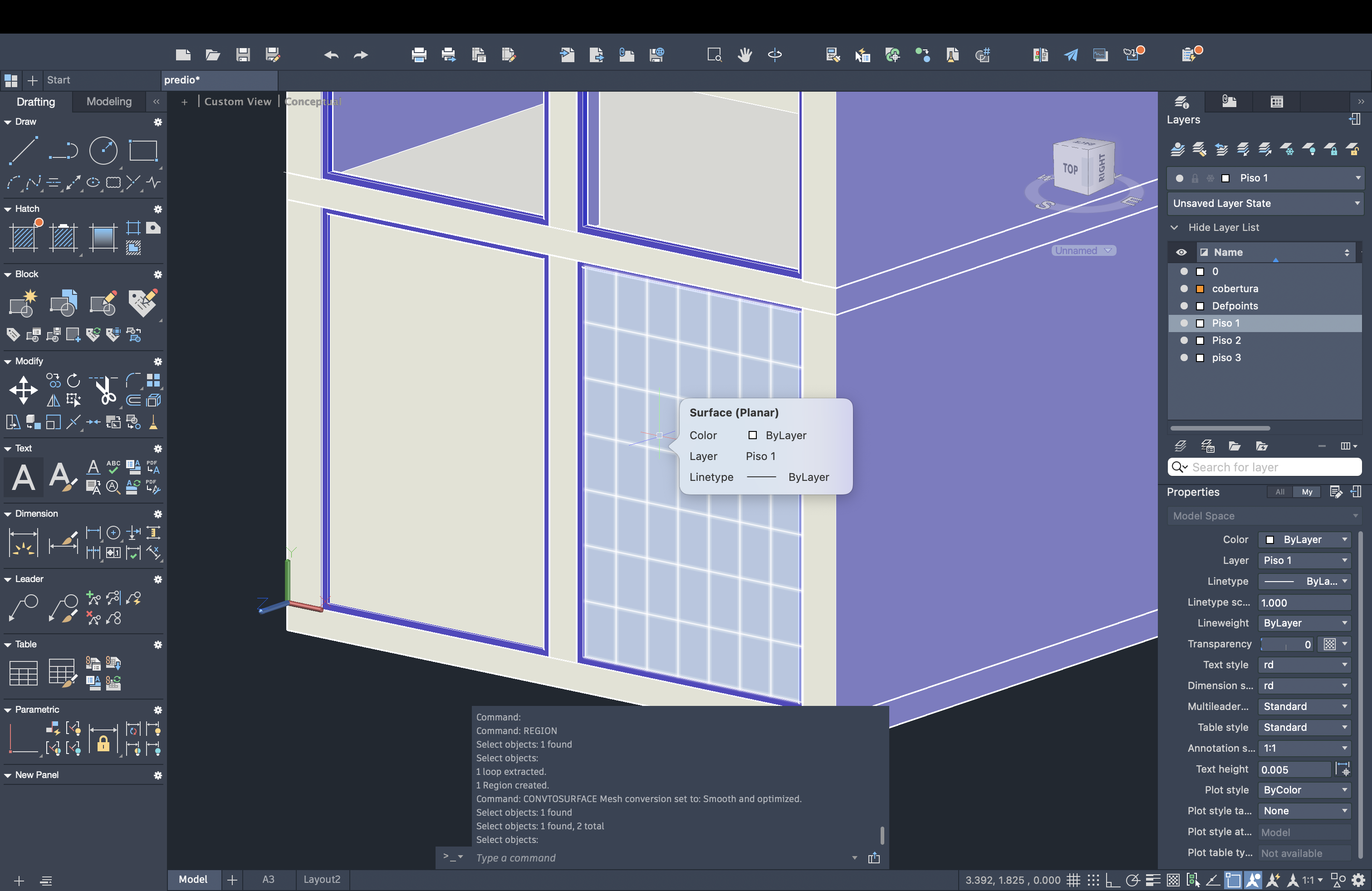
Task: Switch to the Modeling tab
Action: tap(109, 102)
